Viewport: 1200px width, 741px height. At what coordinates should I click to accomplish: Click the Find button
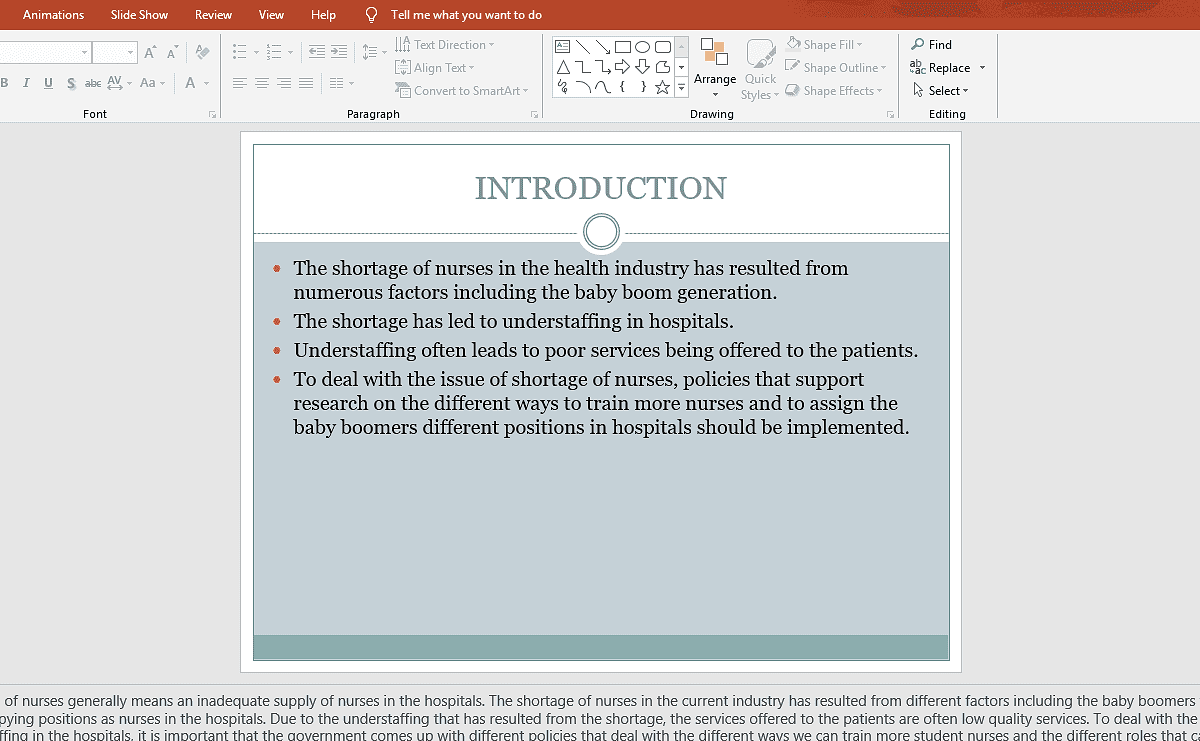pyautogui.click(x=931, y=45)
